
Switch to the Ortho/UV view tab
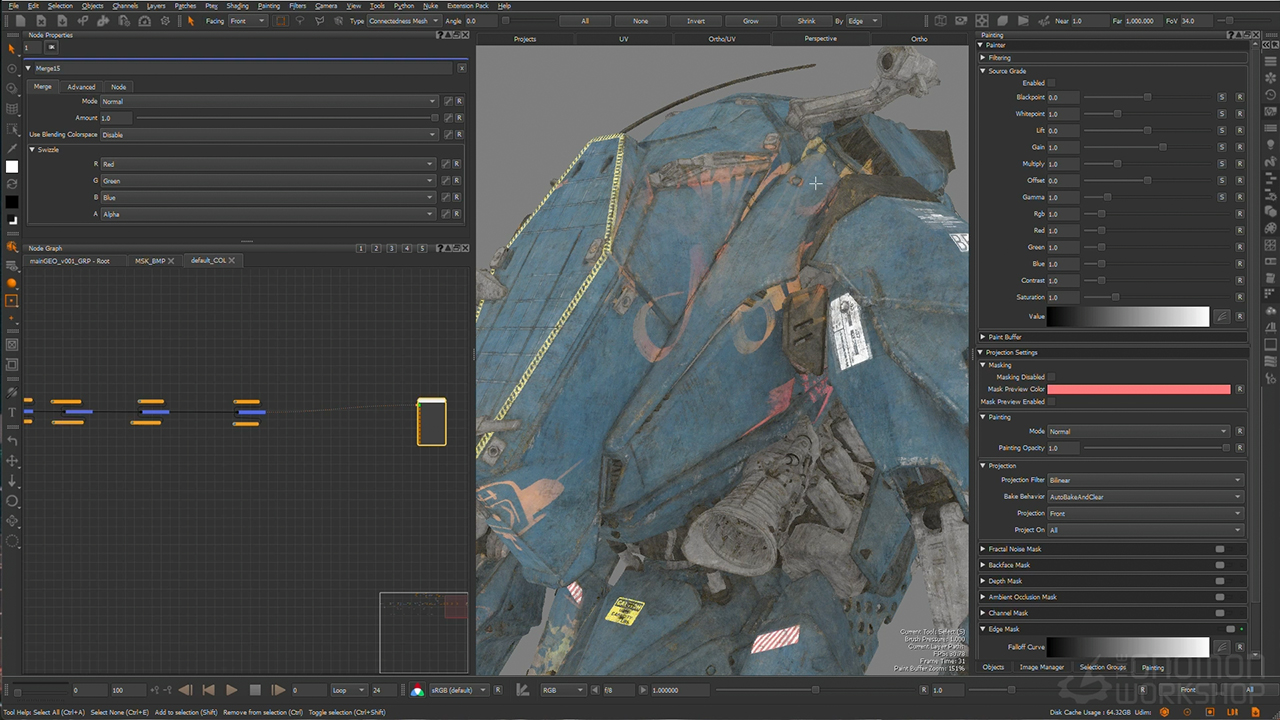click(x=721, y=39)
